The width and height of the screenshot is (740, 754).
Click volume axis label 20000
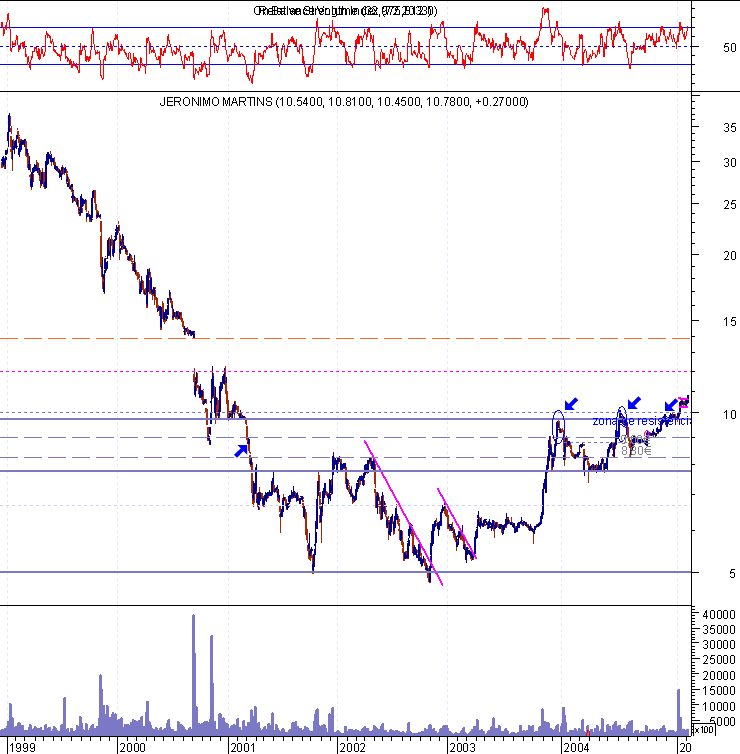(x=719, y=675)
